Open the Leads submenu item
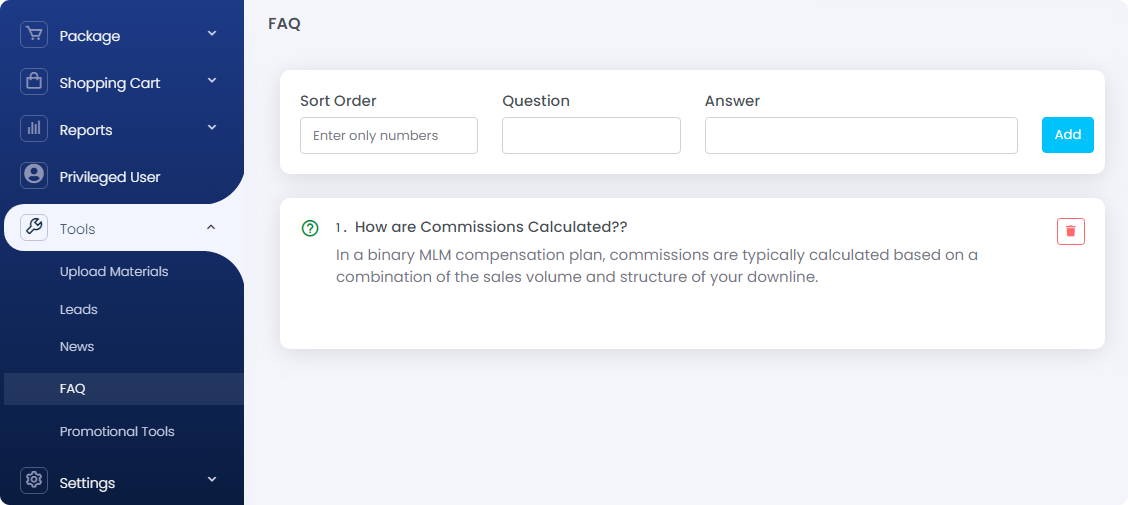The image size is (1128, 505). click(78, 309)
